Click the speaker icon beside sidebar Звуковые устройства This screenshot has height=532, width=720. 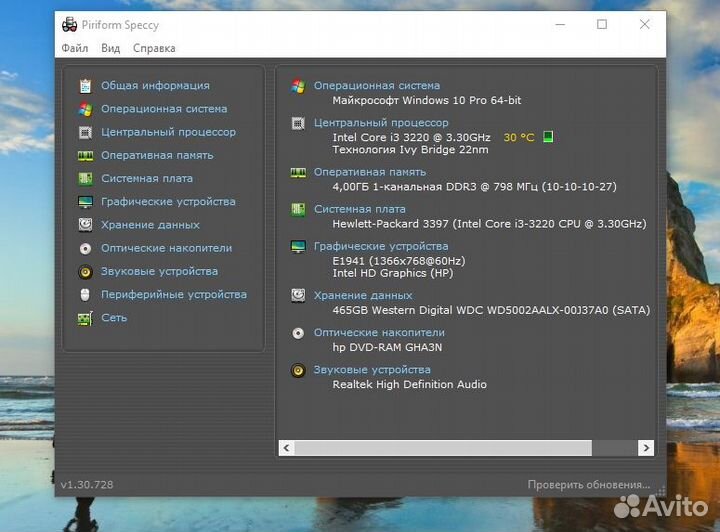click(x=85, y=272)
